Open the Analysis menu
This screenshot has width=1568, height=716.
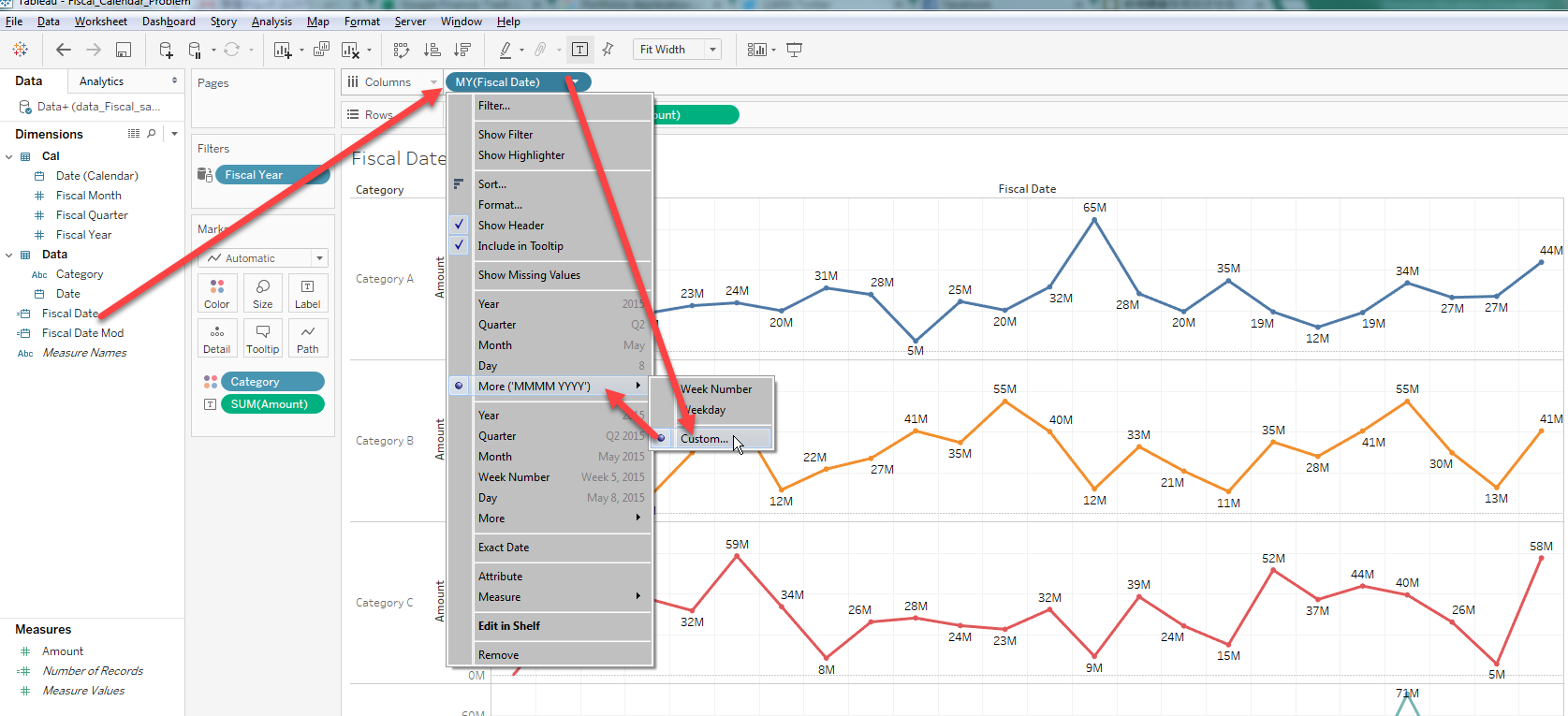tap(271, 22)
